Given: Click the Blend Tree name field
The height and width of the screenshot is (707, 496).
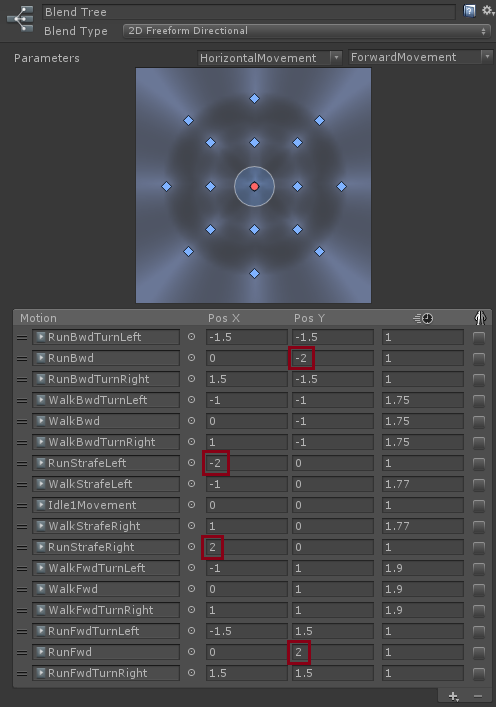Looking at the screenshot, I should tap(248, 12).
